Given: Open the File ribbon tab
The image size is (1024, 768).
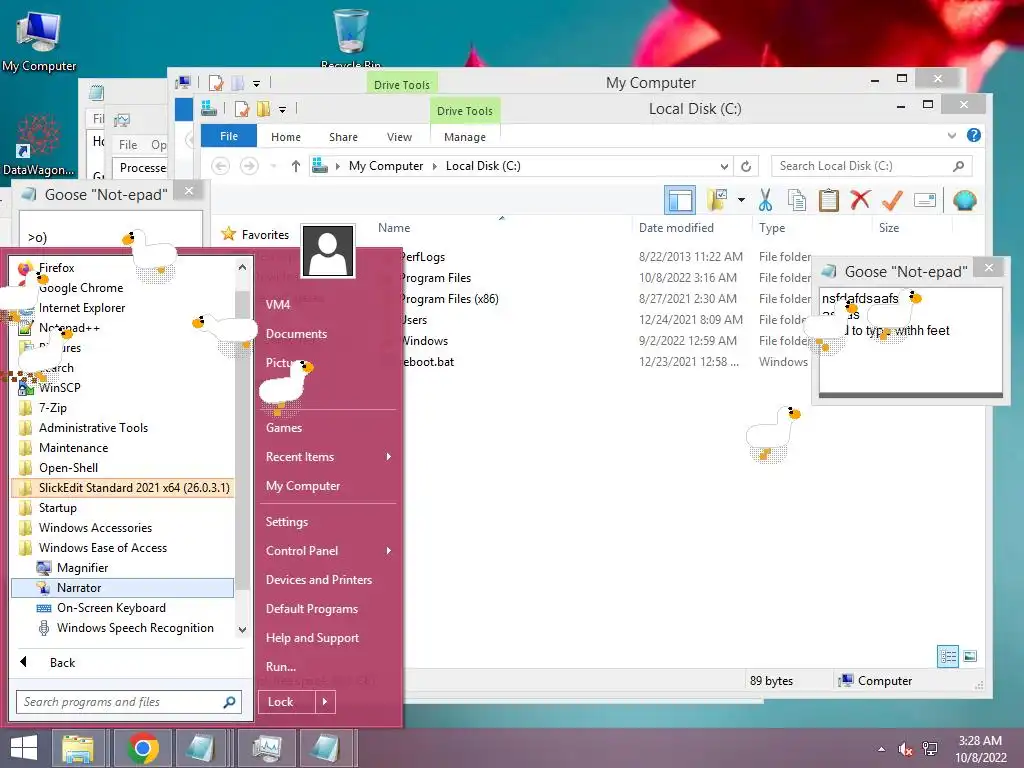Looking at the screenshot, I should point(229,136).
